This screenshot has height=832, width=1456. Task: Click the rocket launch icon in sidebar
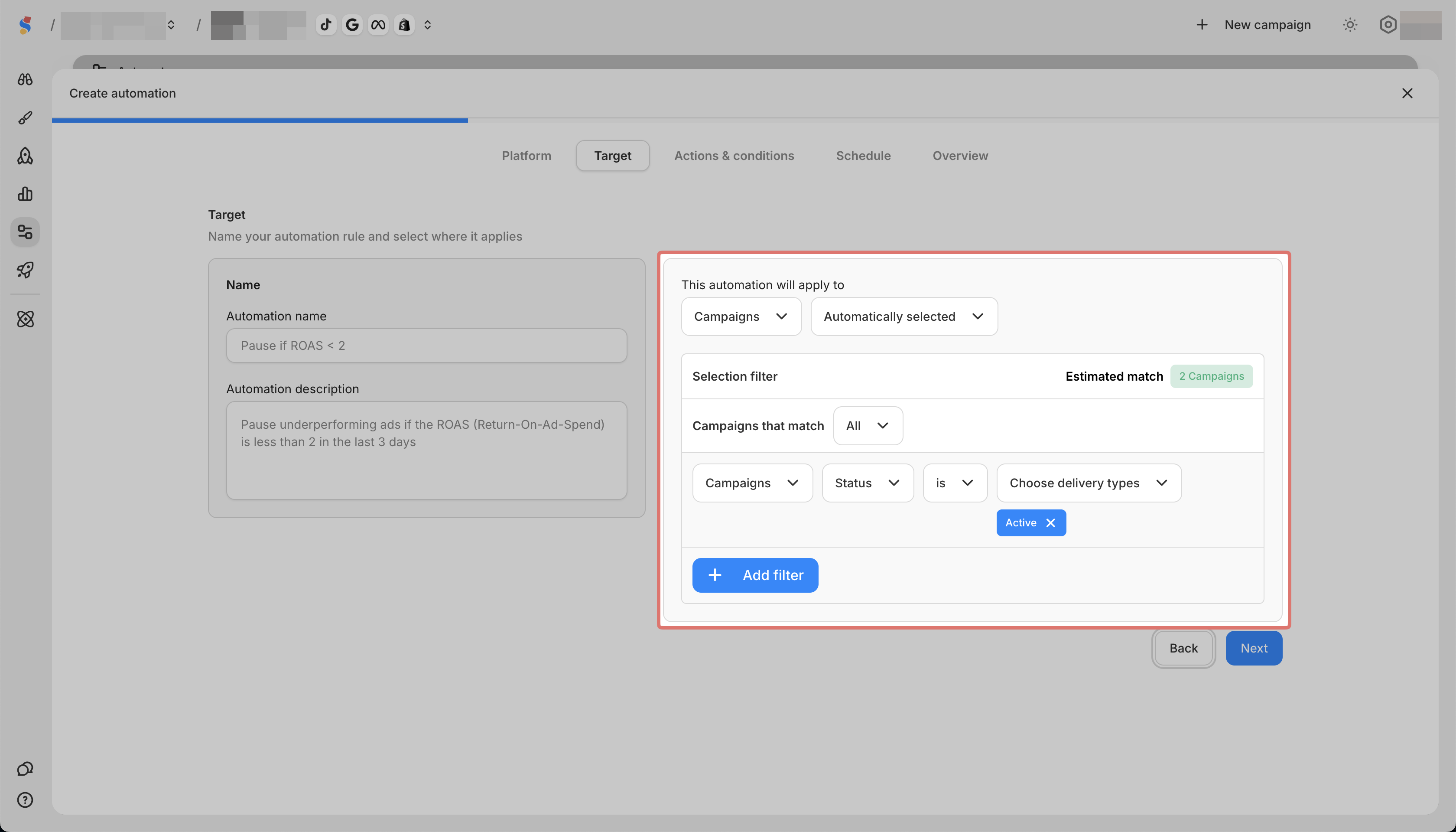pyautogui.click(x=25, y=270)
